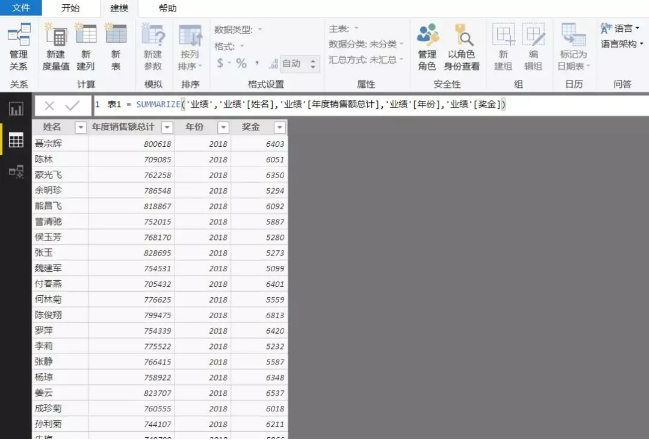
Task: Switch to Home (开始) ribbon tab
Action: tap(70, 8)
